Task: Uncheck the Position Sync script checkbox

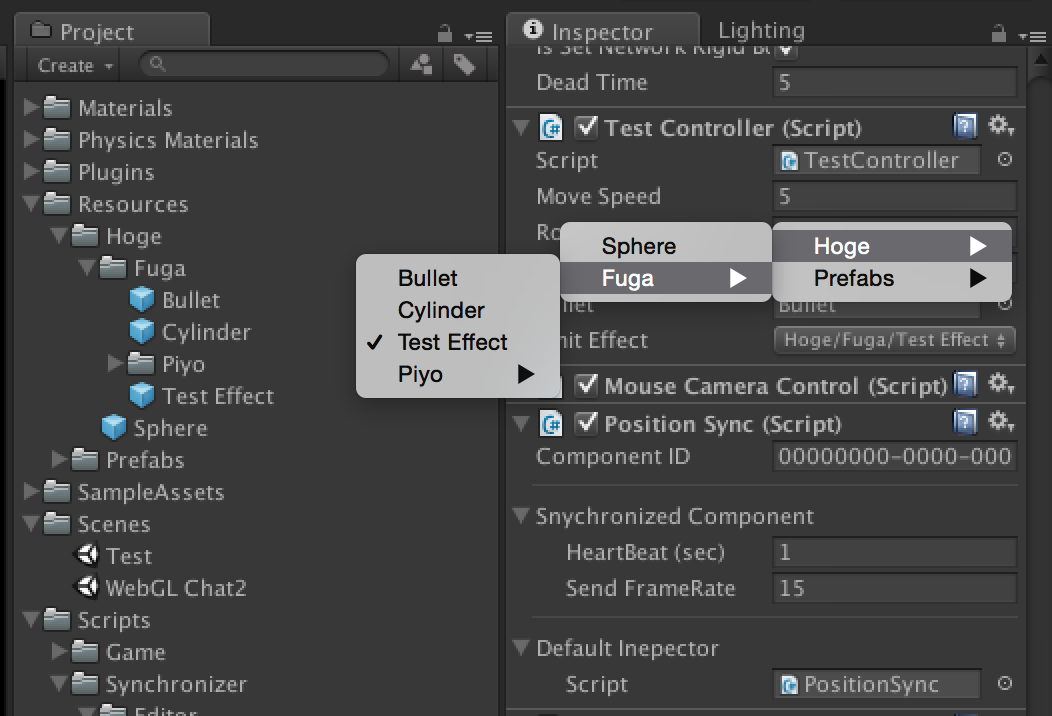Action: click(x=586, y=423)
